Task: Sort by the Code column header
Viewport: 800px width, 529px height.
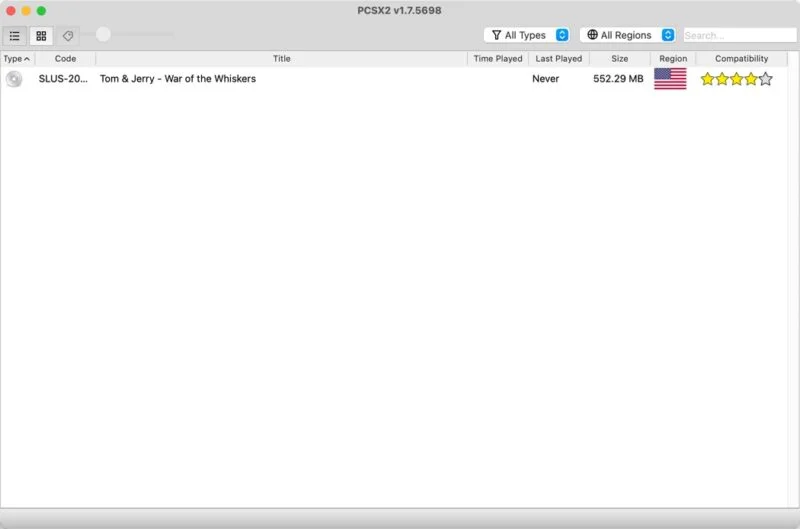Action: point(65,59)
